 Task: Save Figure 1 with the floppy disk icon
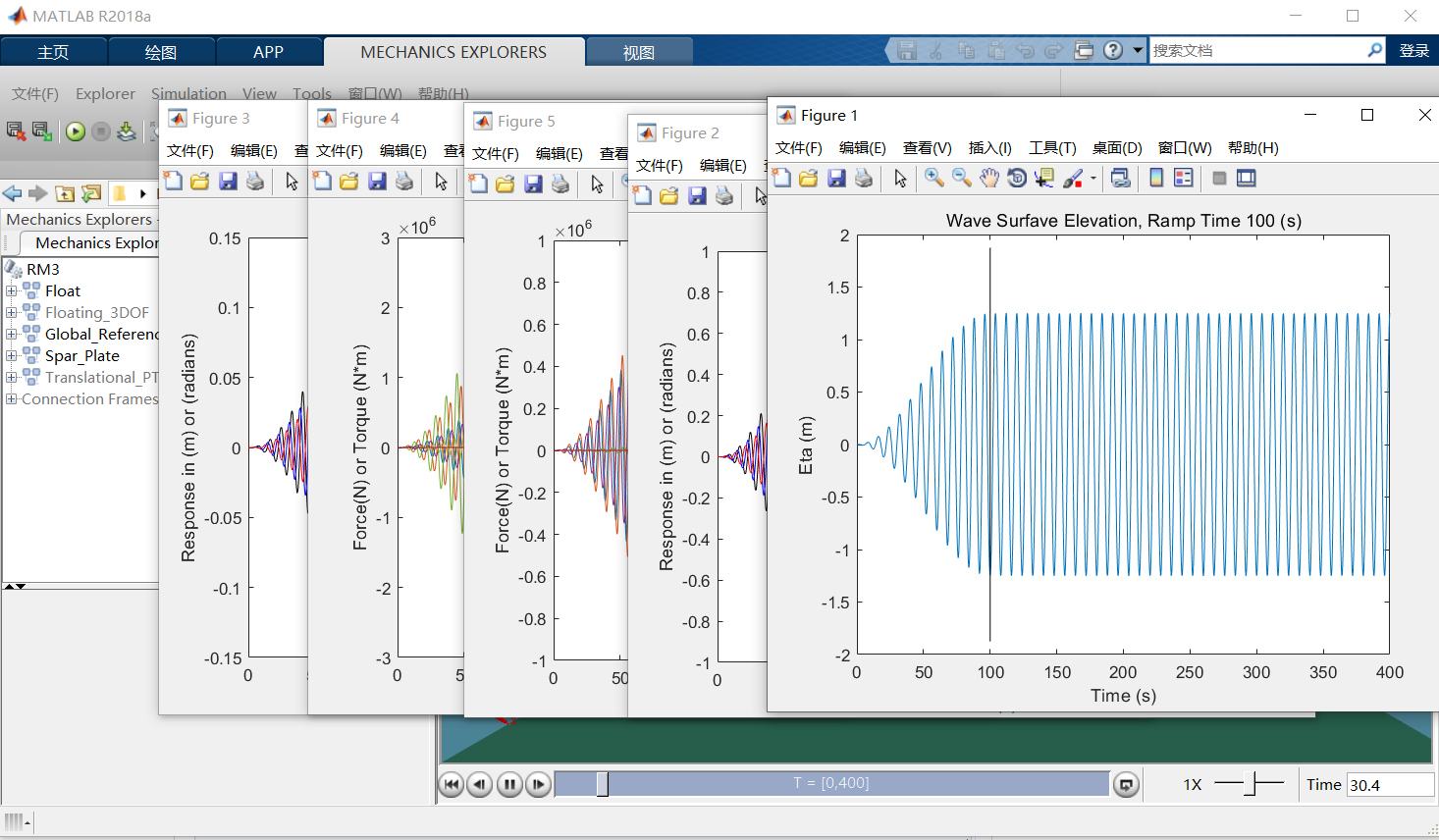pyautogui.click(x=836, y=178)
